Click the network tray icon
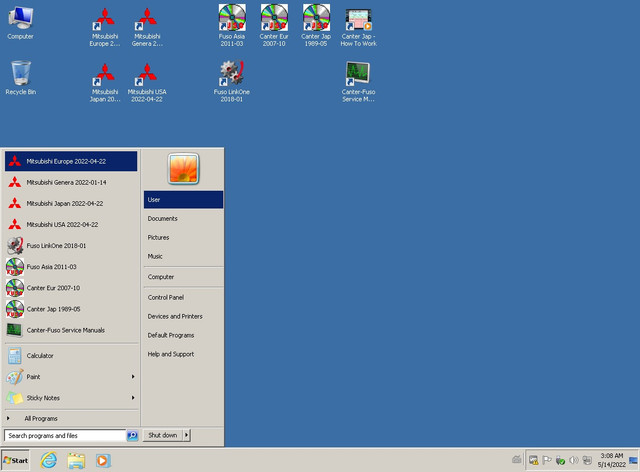Viewport: 640px width, 472px height. pos(587,460)
